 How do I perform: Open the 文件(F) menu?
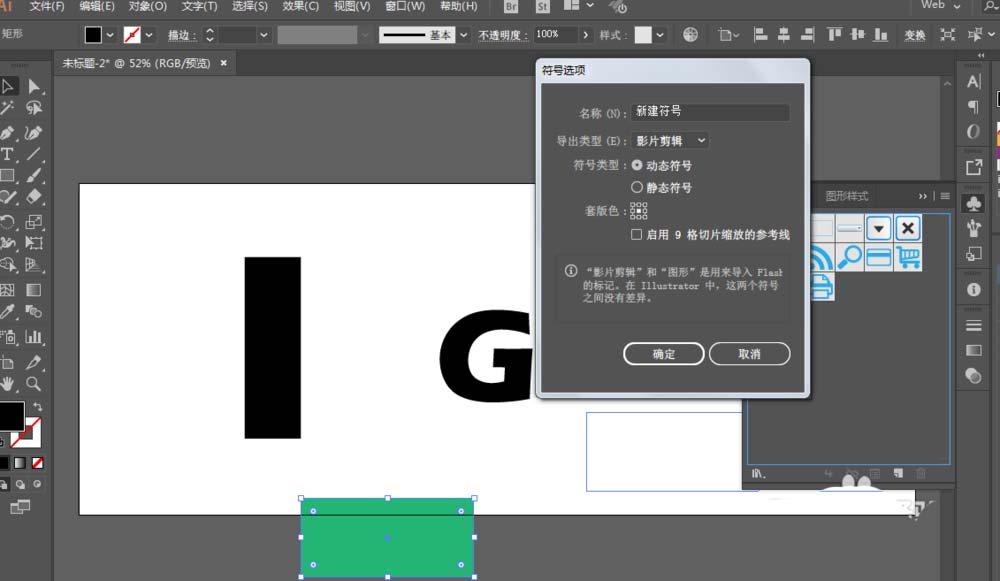47,6
